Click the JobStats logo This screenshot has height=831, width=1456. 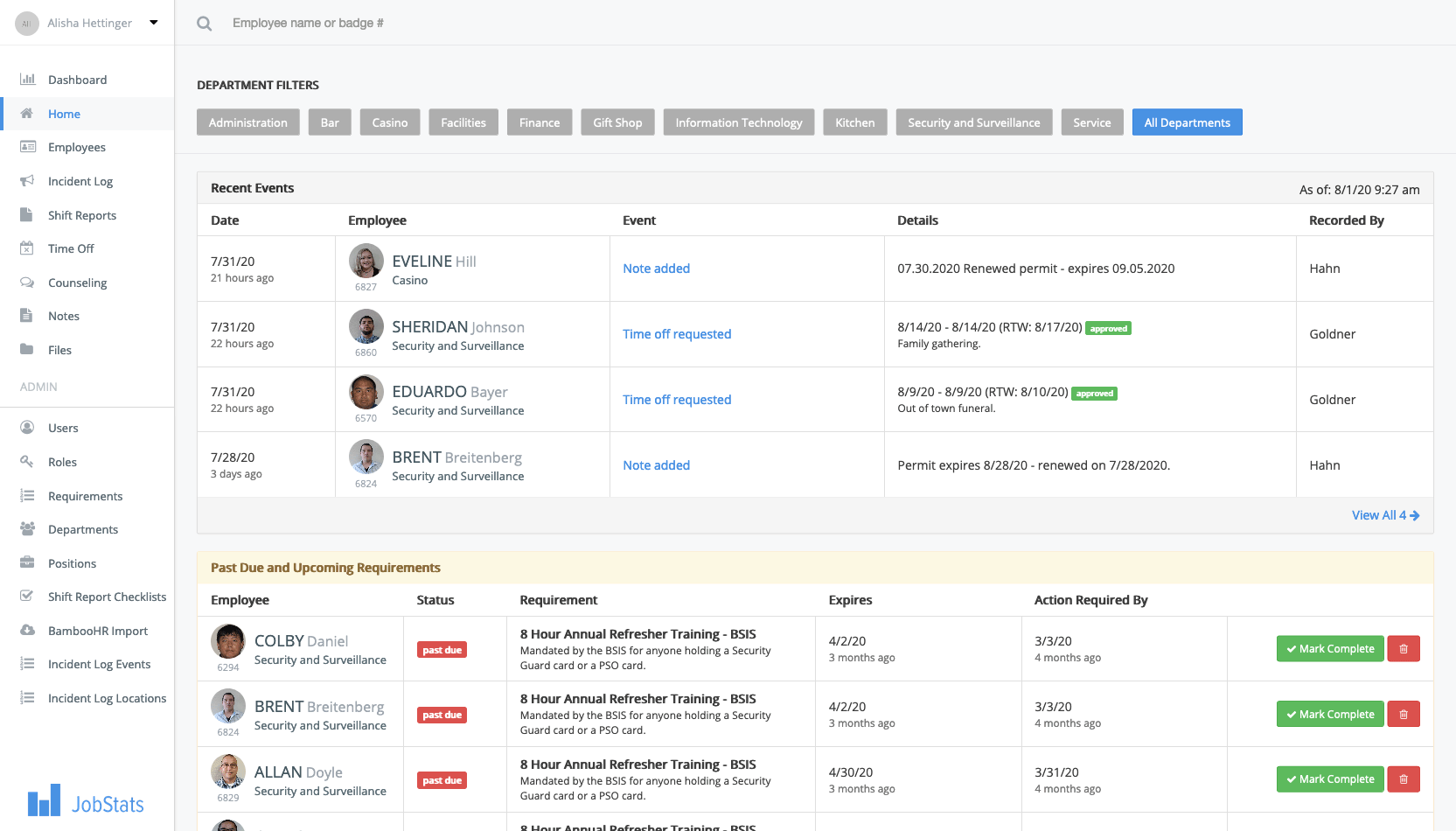coord(86,800)
